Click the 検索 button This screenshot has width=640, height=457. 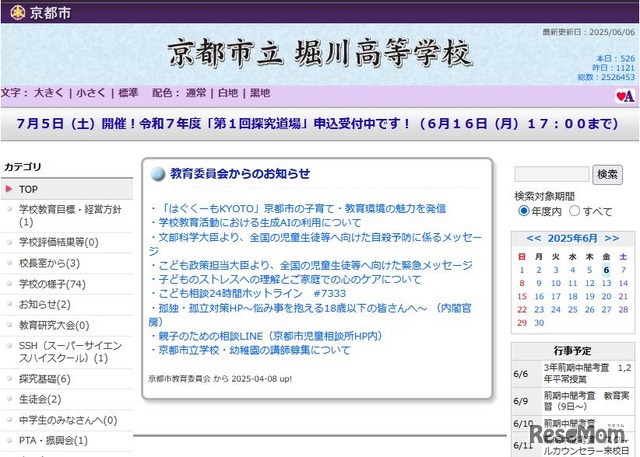(x=607, y=175)
